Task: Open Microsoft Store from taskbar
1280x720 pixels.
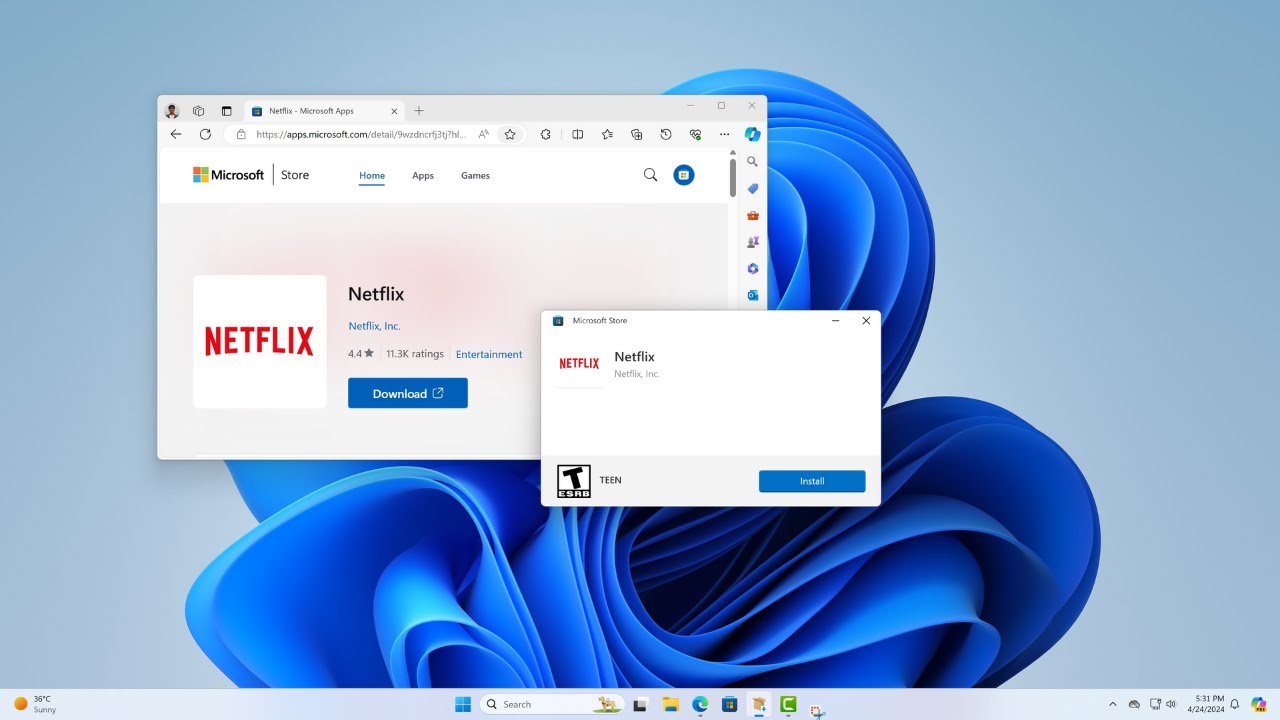Action: pos(730,704)
